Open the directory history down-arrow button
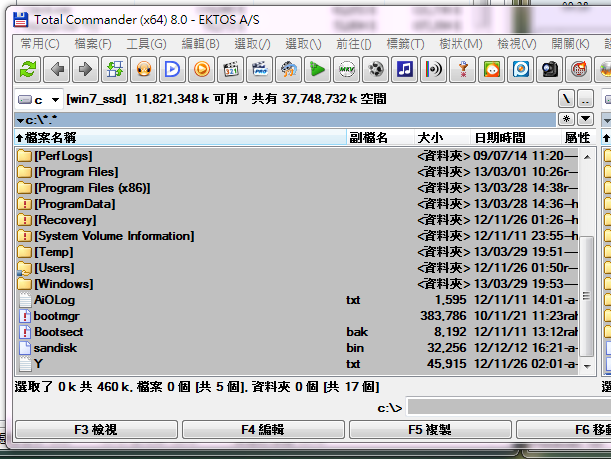Image resolution: width=611 pixels, height=459 pixels. [x=585, y=119]
